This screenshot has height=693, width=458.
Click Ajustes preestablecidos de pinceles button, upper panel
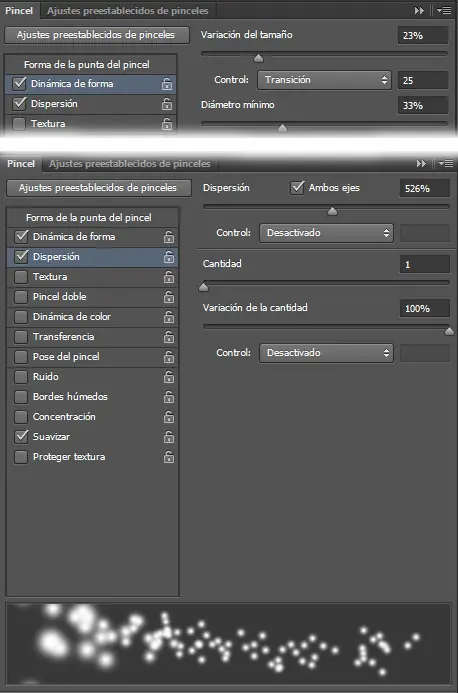click(97, 35)
